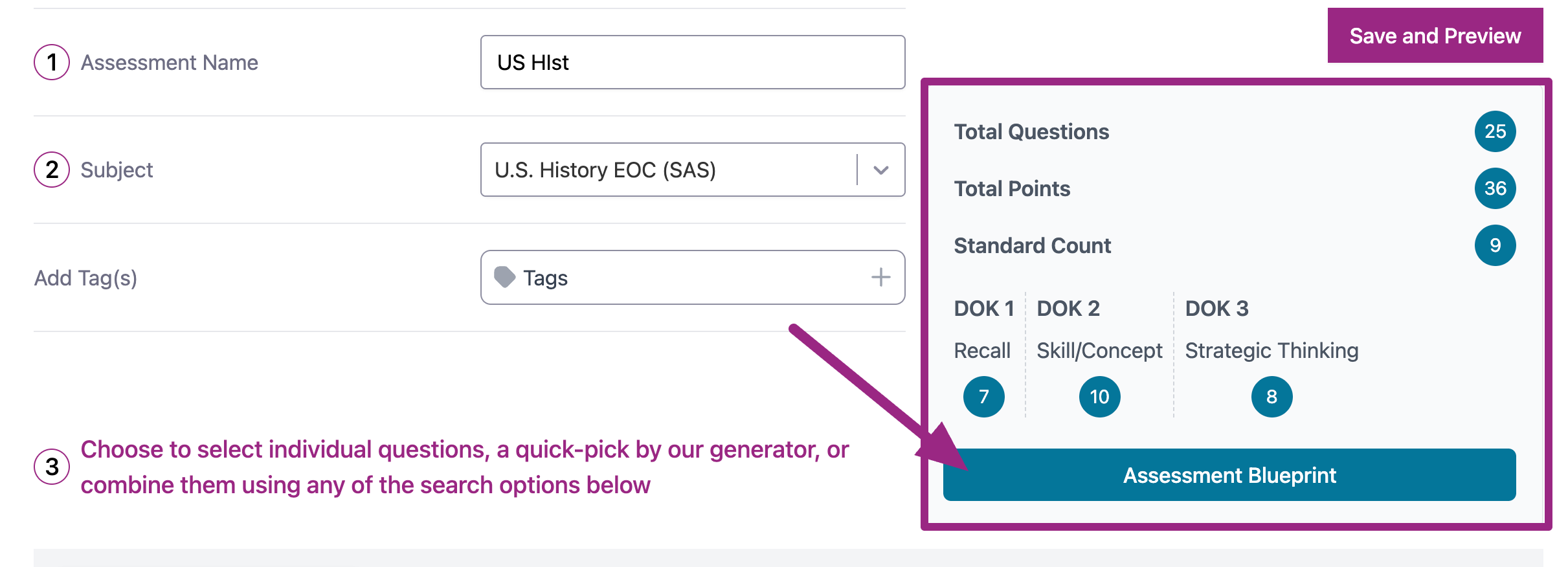Viewport: 1568px width, 567px height.
Task: Click the DOK 2 column header
Action: tap(1068, 308)
